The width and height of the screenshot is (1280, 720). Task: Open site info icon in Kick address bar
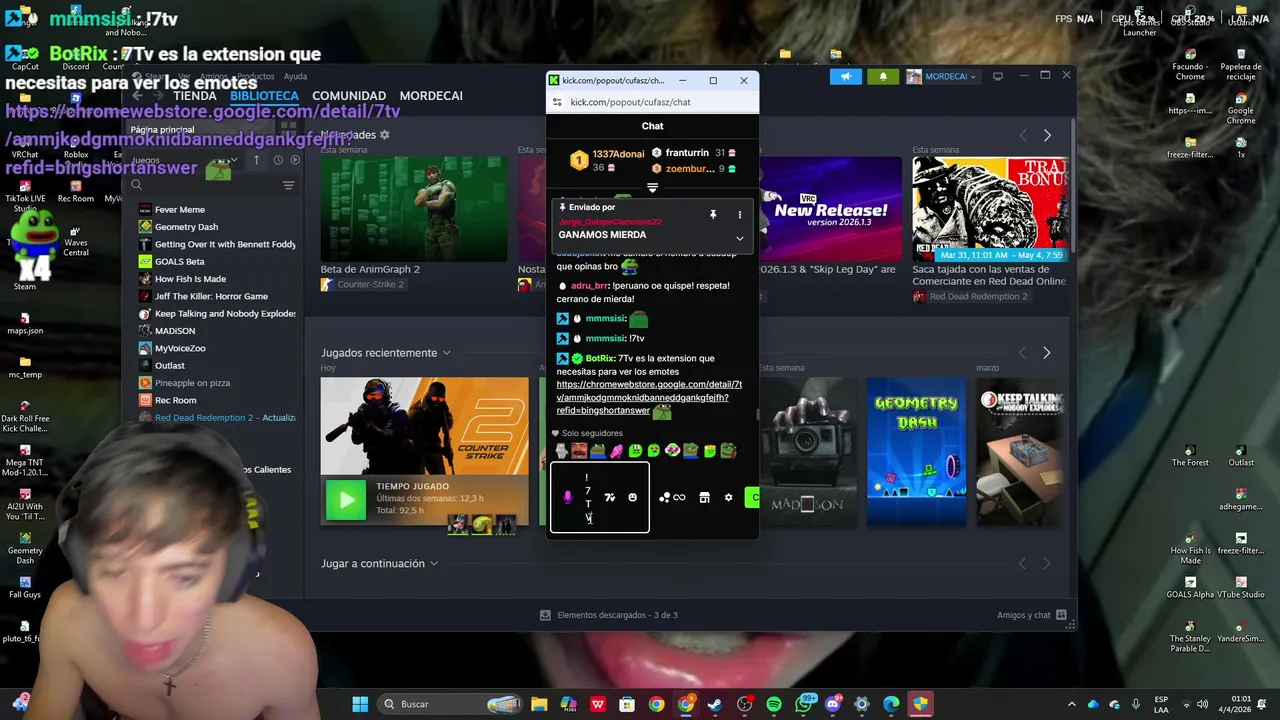(558, 102)
